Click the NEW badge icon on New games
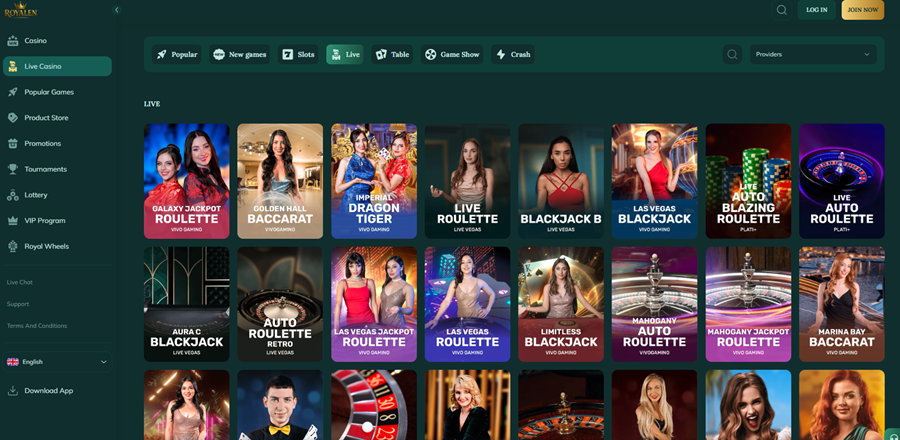 pyautogui.click(x=219, y=54)
